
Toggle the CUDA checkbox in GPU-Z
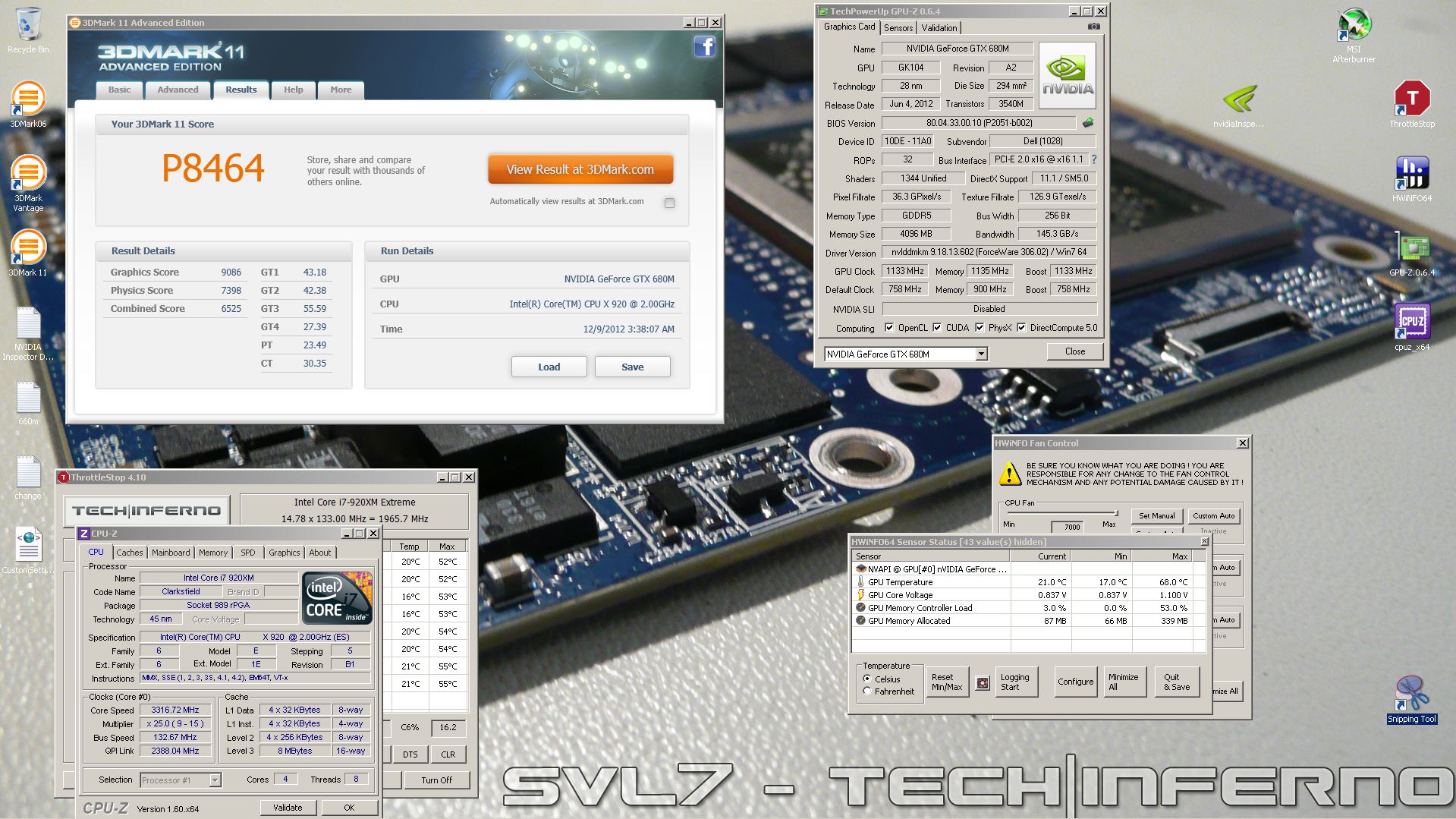pos(937,328)
